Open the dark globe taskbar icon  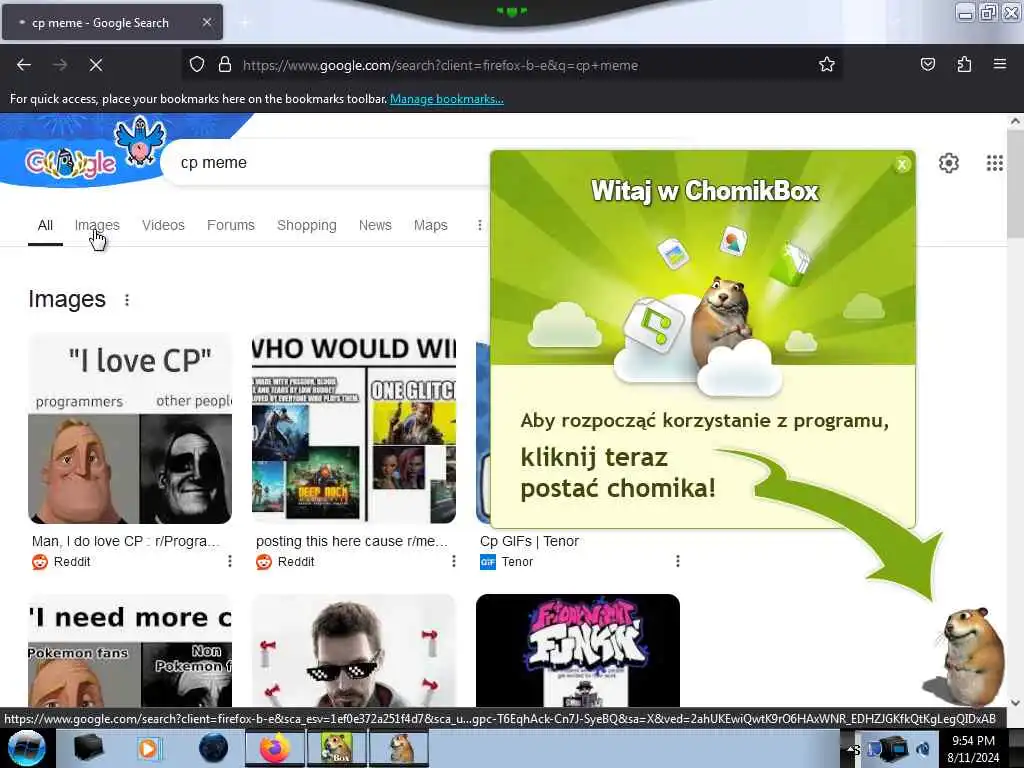coord(214,748)
